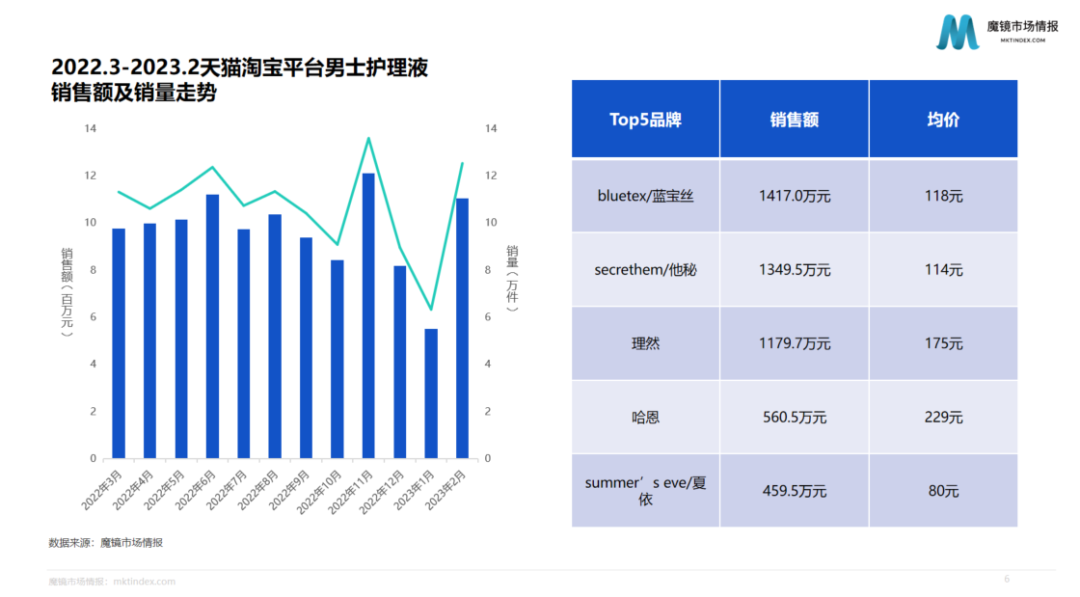Click the 均价 column header
This screenshot has width=1080, height=597.
point(943,119)
